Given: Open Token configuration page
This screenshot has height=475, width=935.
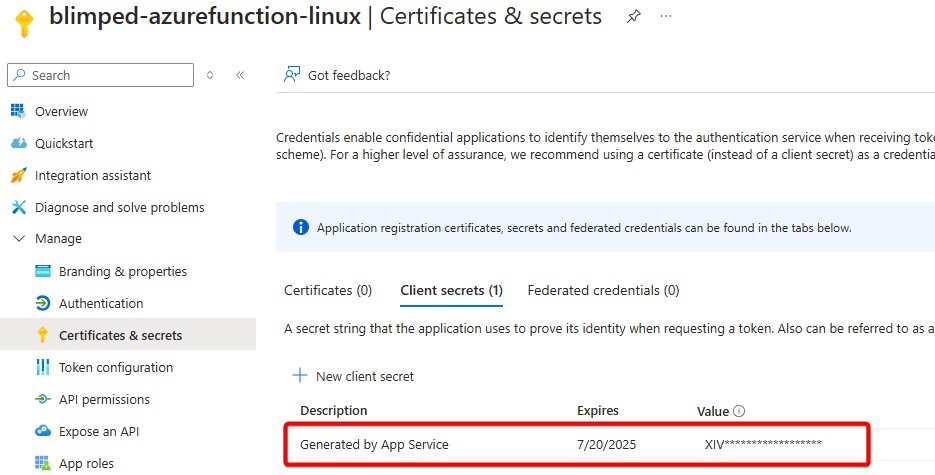Looking at the screenshot, I should 116,368.
